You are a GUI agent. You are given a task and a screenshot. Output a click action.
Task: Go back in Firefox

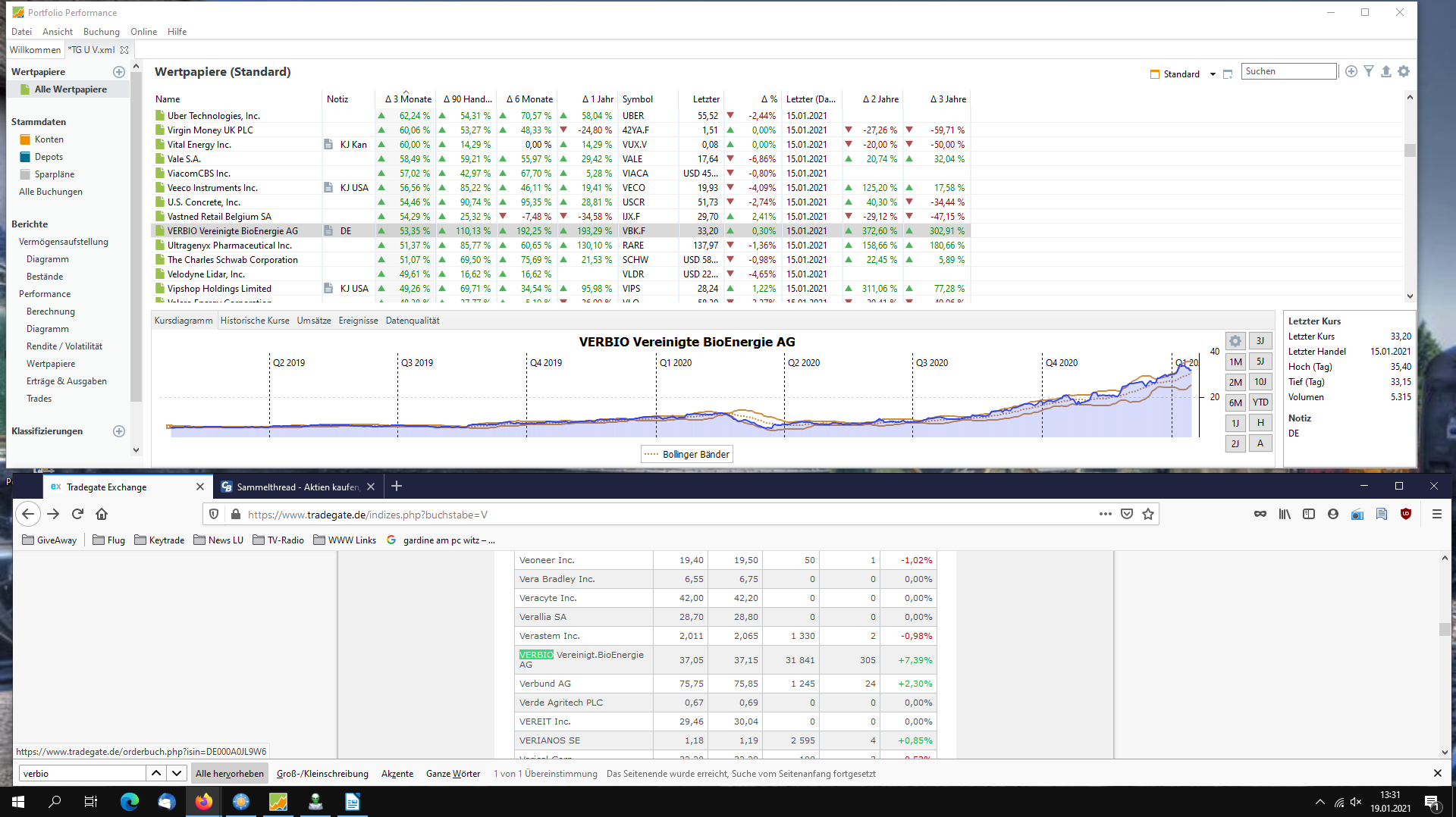[28, 514]
